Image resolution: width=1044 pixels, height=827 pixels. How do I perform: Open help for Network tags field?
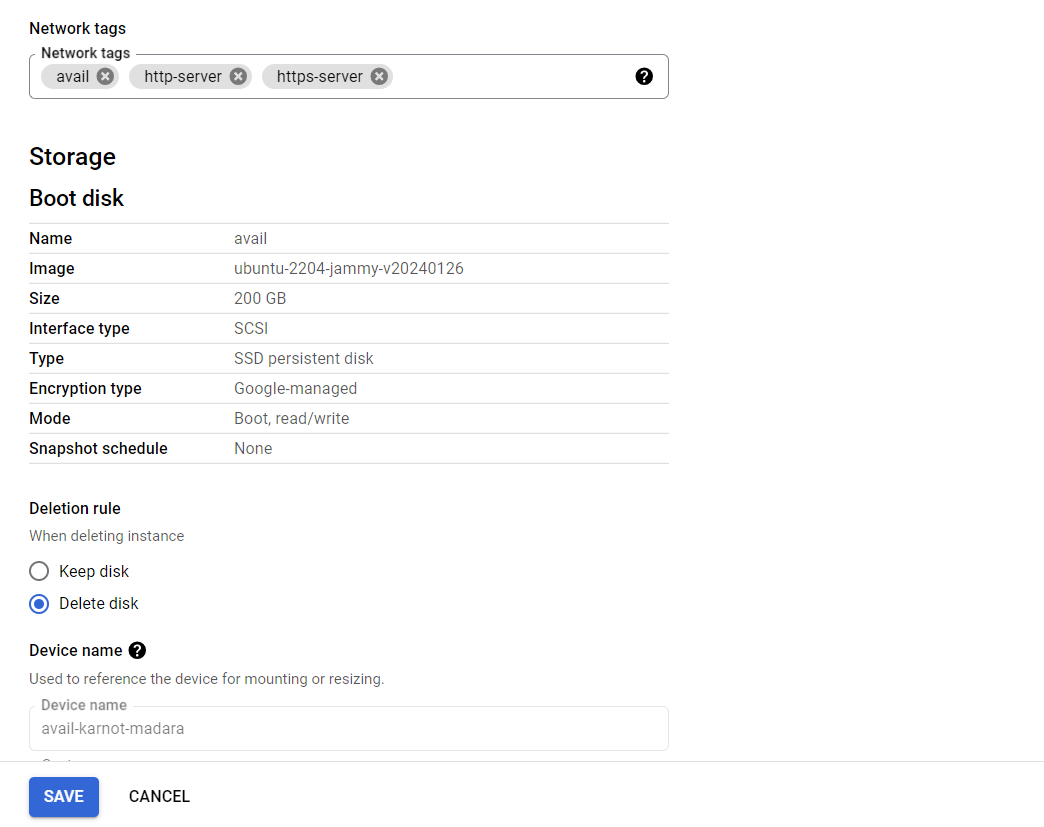point(644,77)
